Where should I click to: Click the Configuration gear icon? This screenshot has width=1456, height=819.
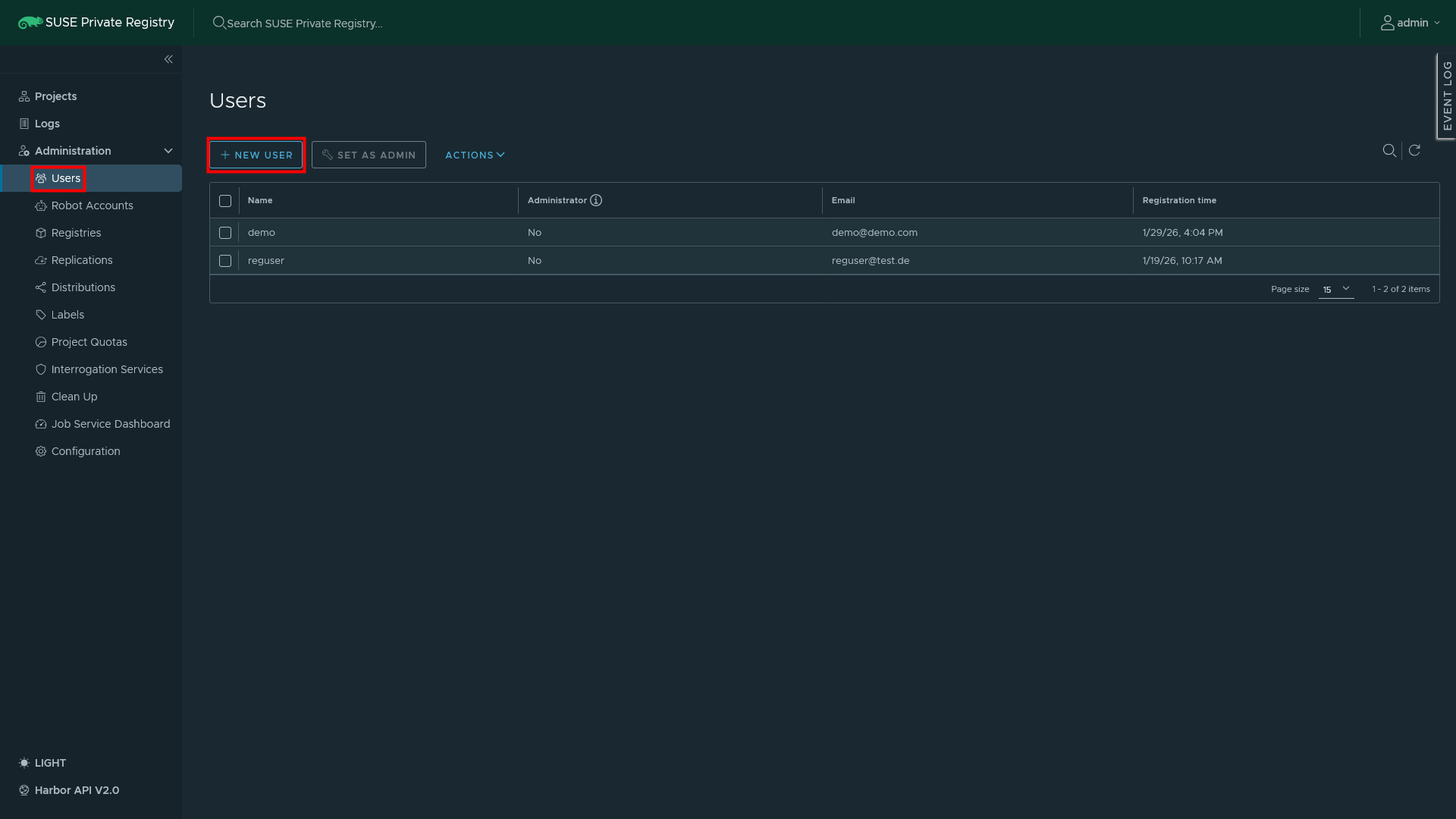41,451
